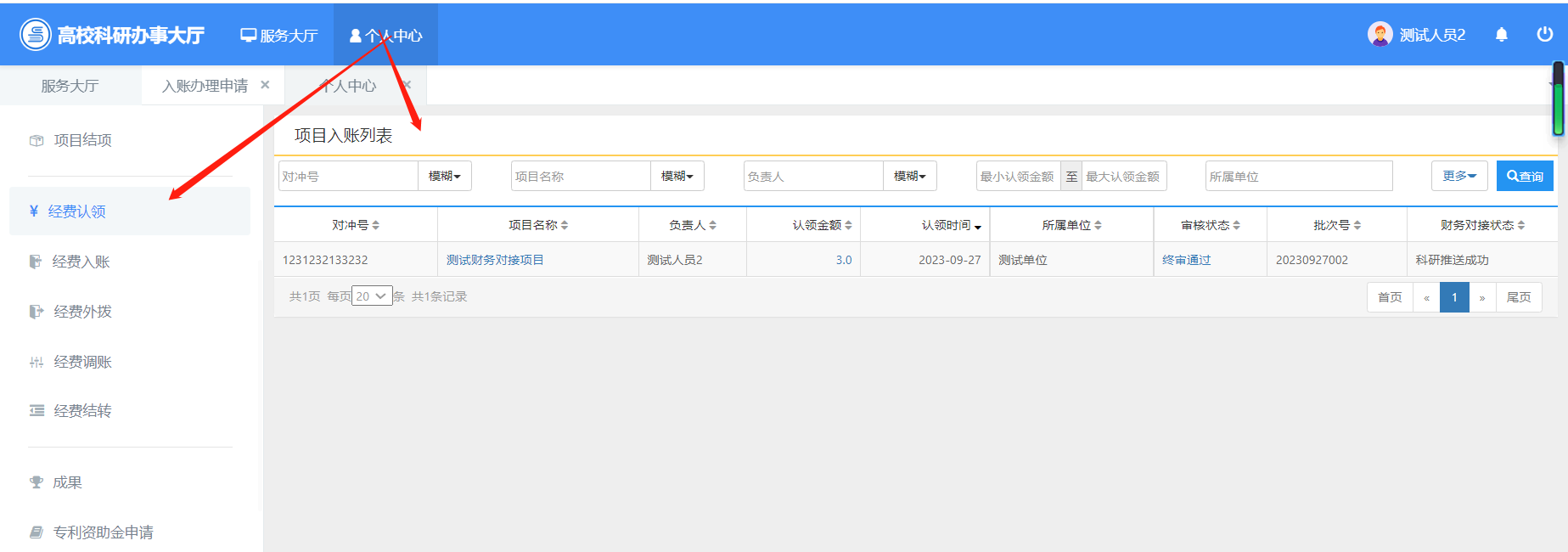Open 经费外拨 in the sidebar

tap(82, 312)
